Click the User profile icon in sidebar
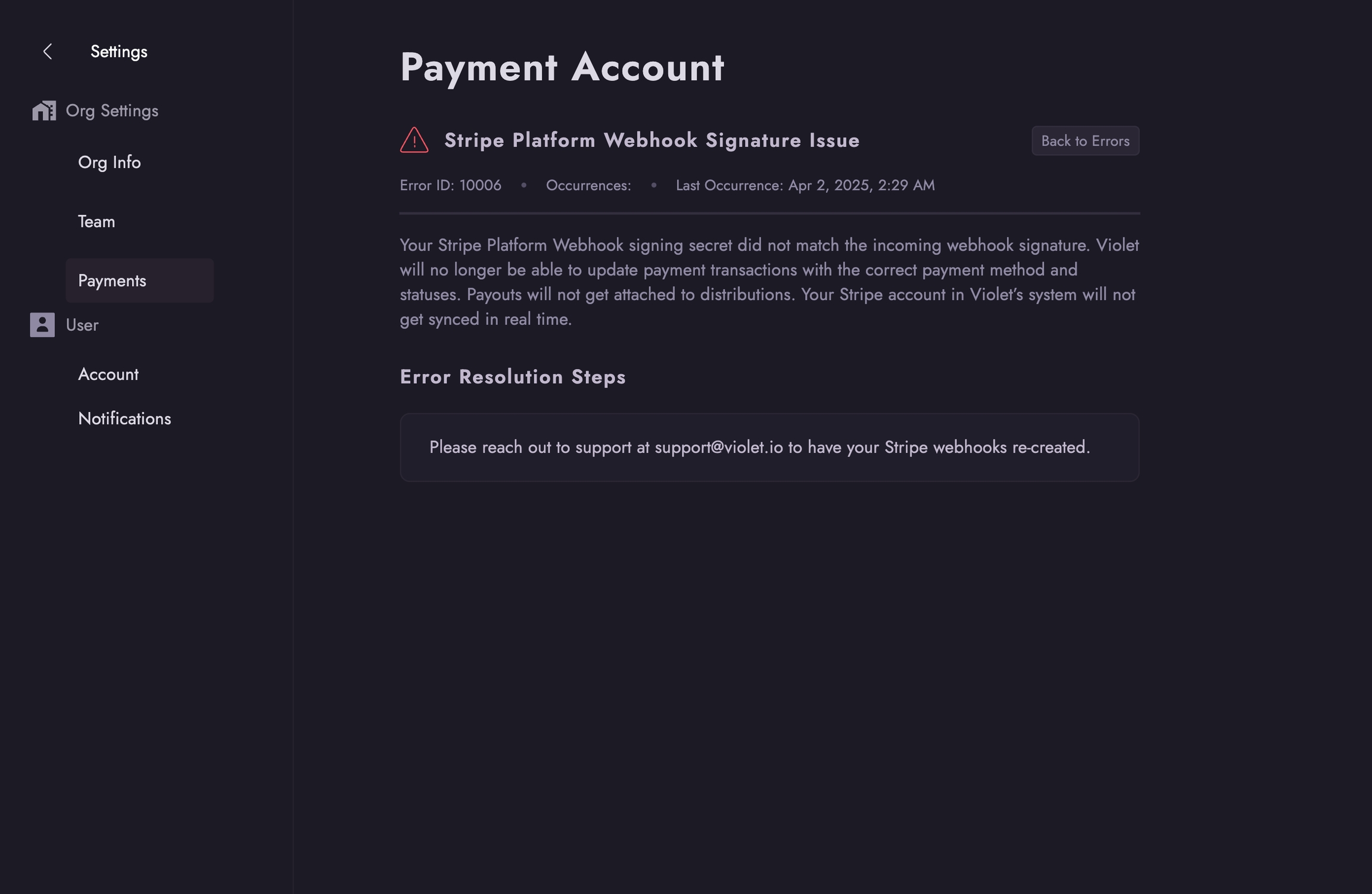Screen dimensions: 1372x894 point(42,325)
